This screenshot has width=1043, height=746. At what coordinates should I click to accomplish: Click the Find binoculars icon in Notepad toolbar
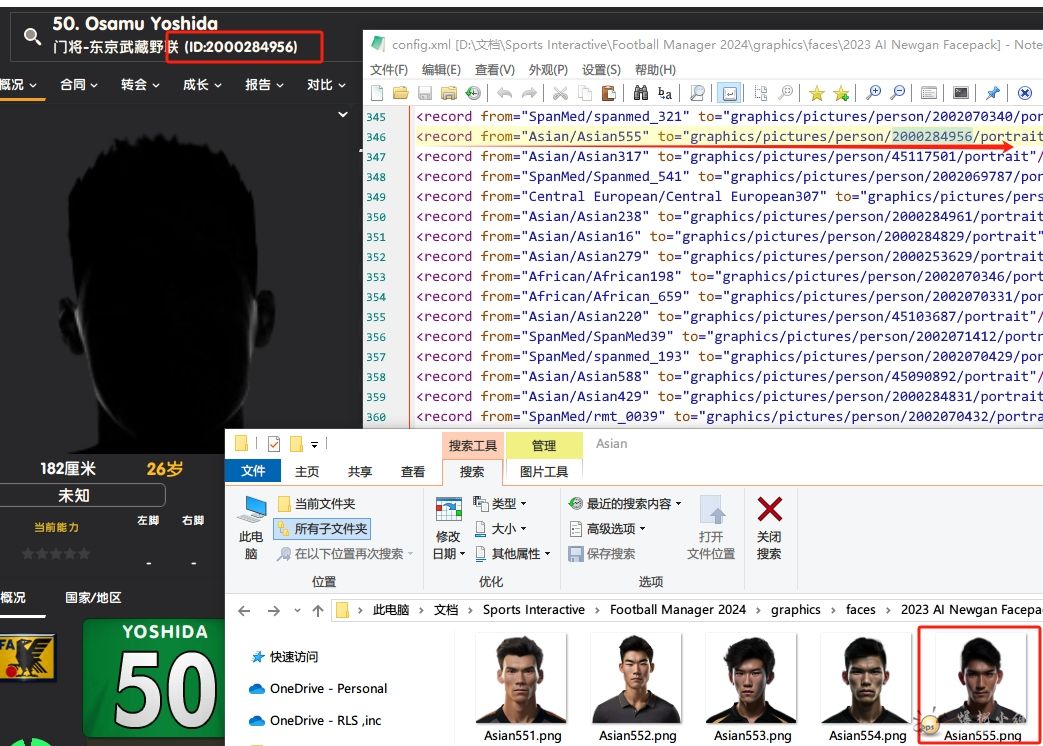pos(640,93)
